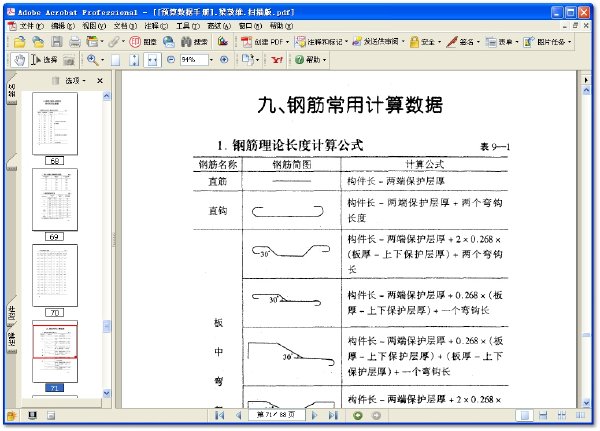This screenshot has width=600, height=431.
Task: Expand the paperclip attachment dropdown arrow
Action: click(x=123, y=41)
